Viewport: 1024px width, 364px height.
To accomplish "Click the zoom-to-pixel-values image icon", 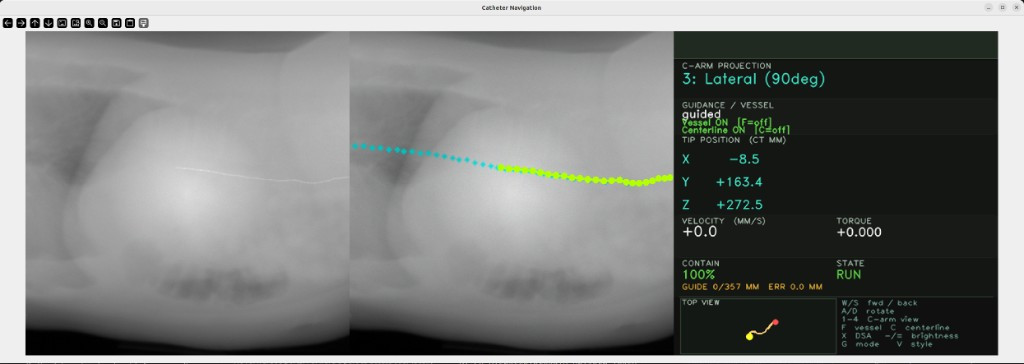I will [76, 23].
